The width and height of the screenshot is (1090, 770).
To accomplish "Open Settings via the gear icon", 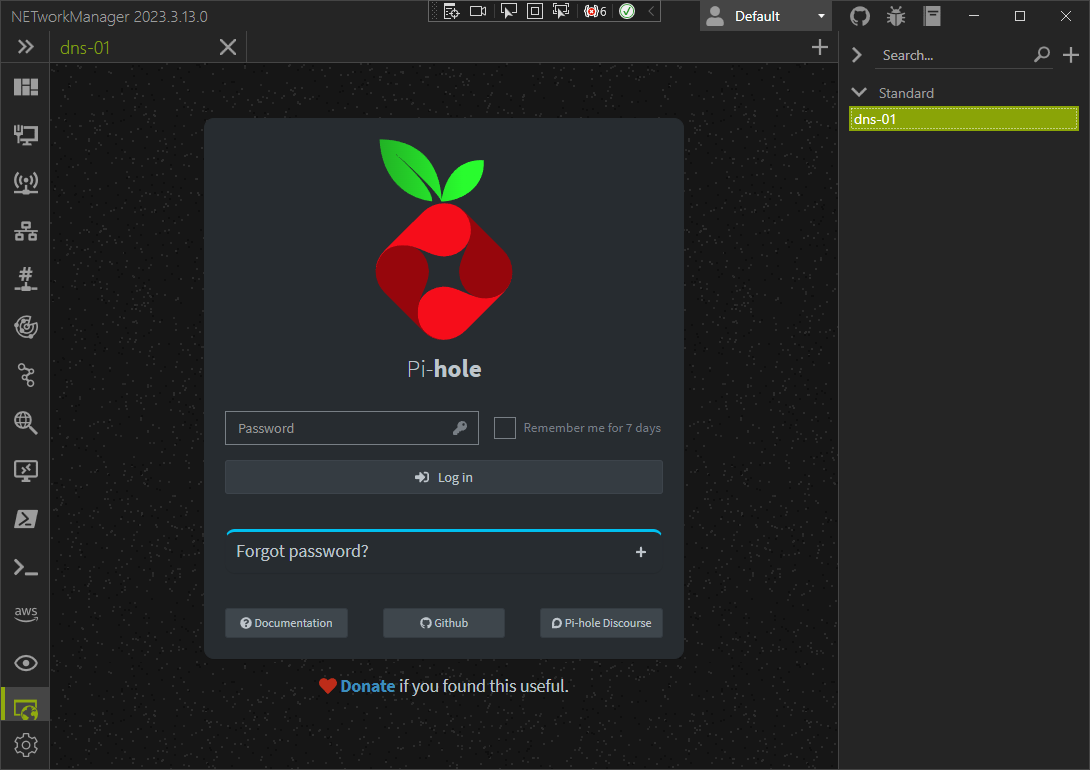I will [x=26, y=745].
